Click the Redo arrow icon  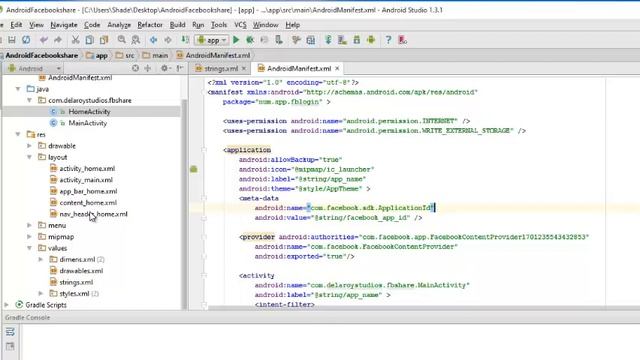(58, 40)
